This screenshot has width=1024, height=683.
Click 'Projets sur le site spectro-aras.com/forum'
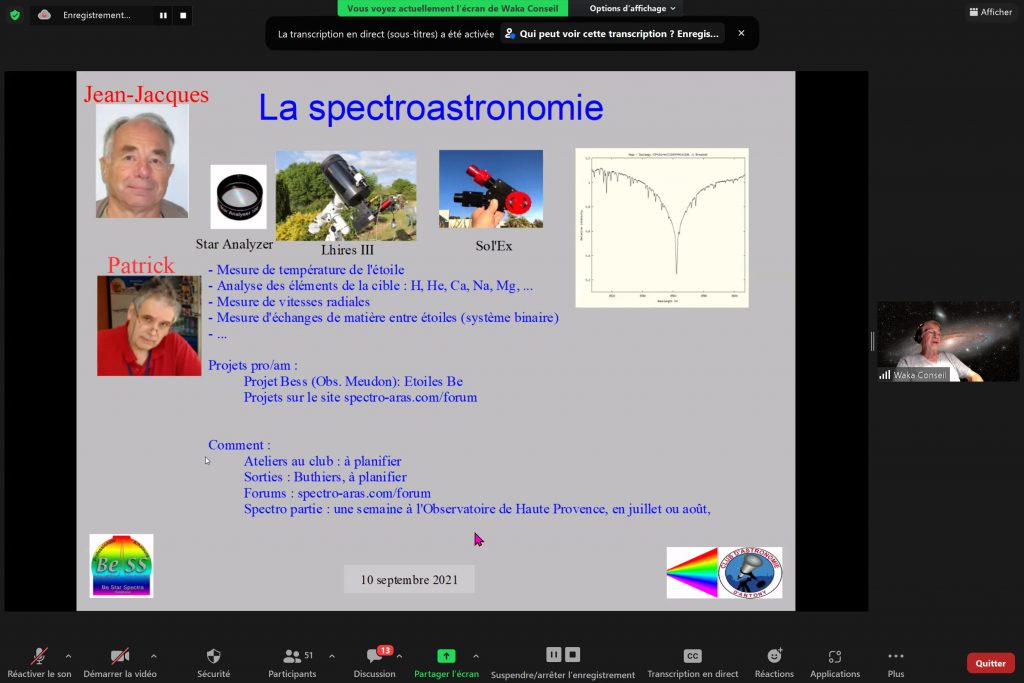coord(360,397)
